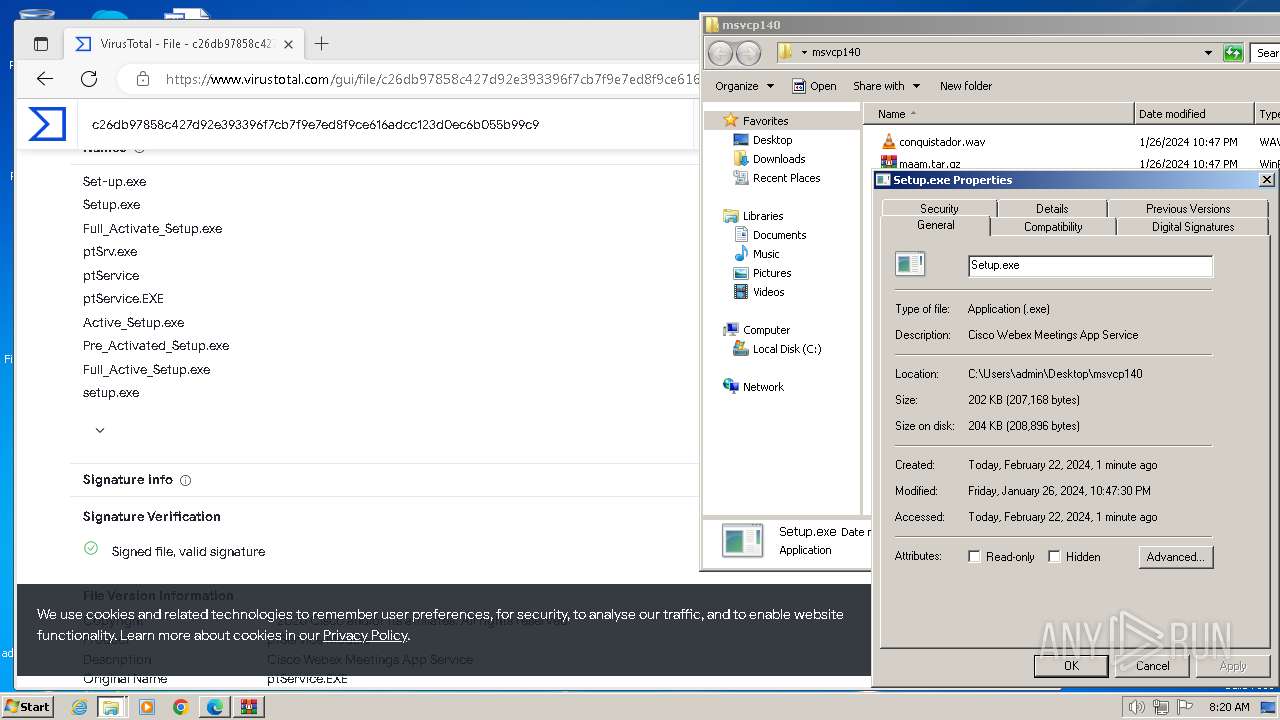Switch to Edge in the taskbar

[214, 707]
